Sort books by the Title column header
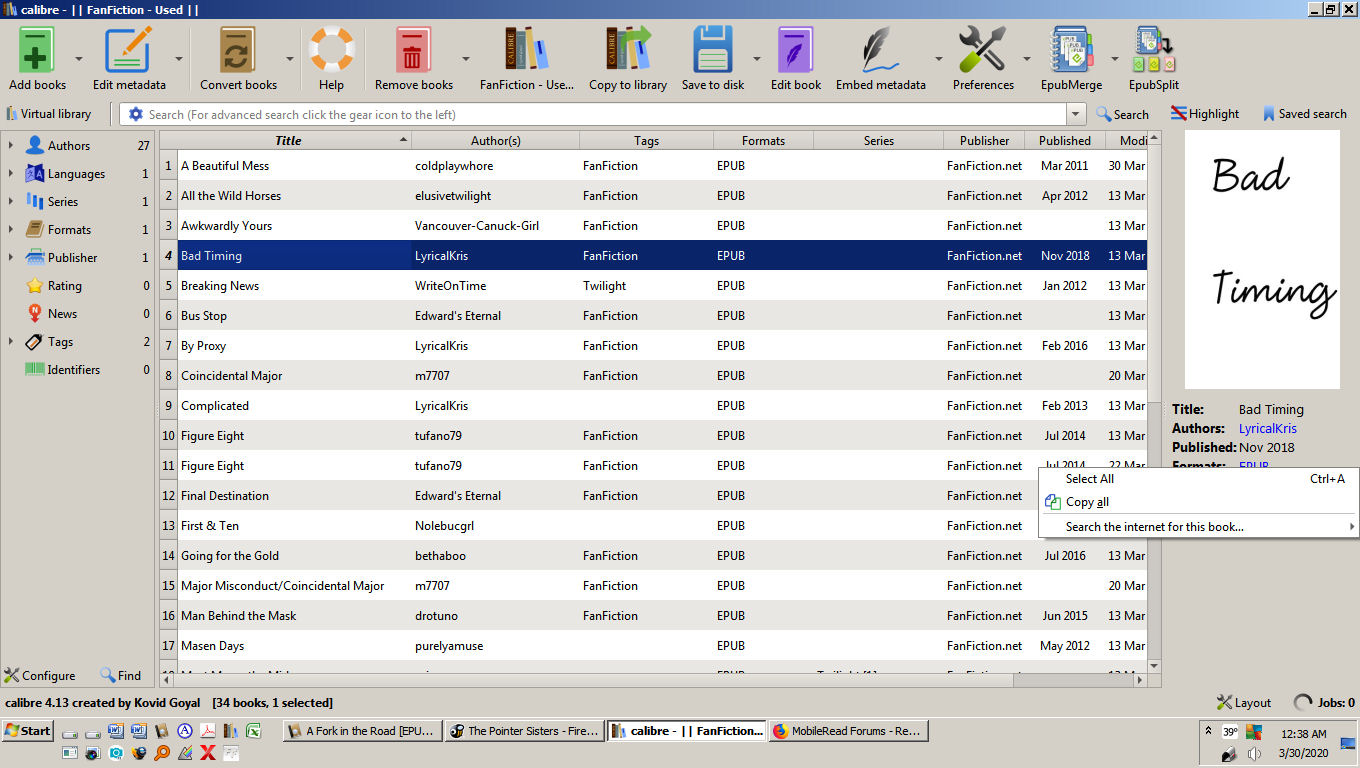Screen dimensions: 1360x768 (287, 141)
